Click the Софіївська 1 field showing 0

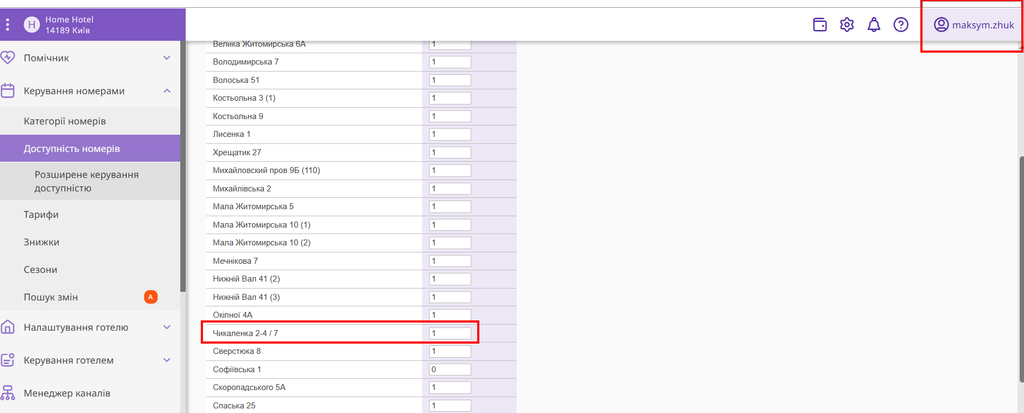[x=450, y=369]
